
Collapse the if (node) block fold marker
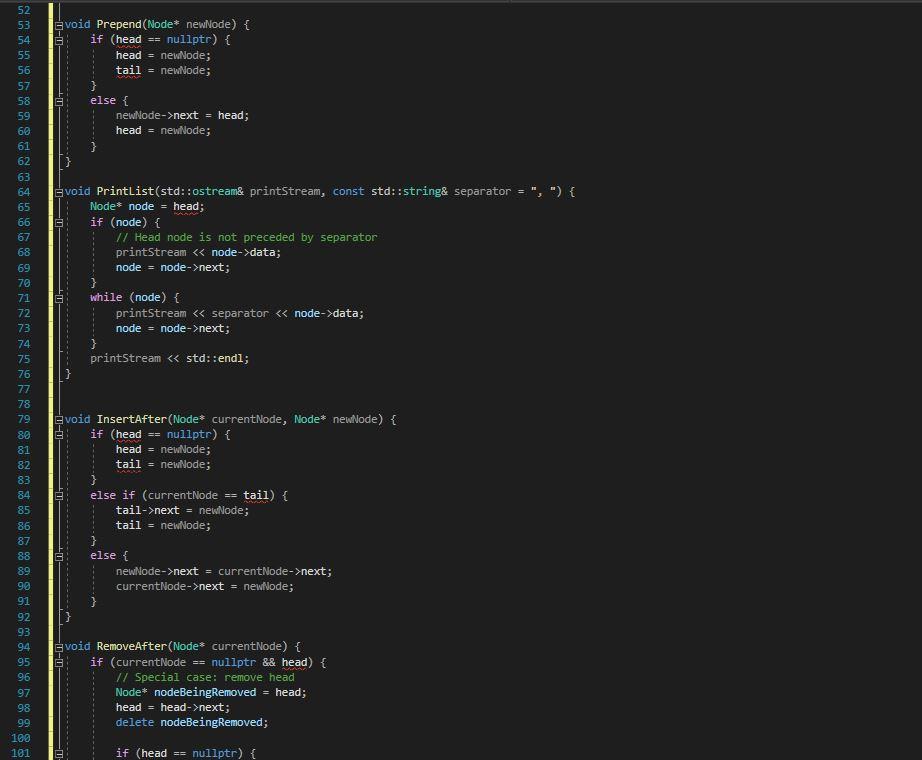click(x=59, y=223)
